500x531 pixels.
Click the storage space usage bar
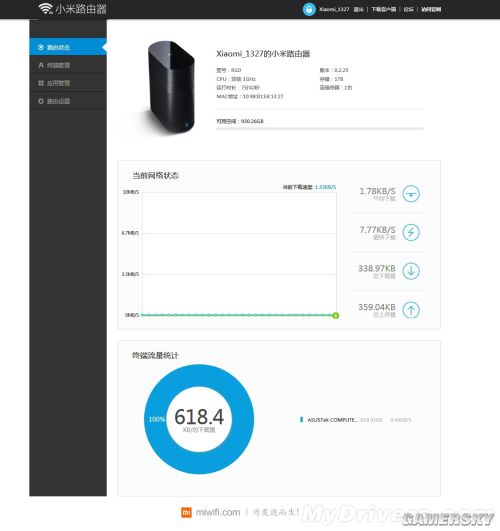[x=320, y=129]
